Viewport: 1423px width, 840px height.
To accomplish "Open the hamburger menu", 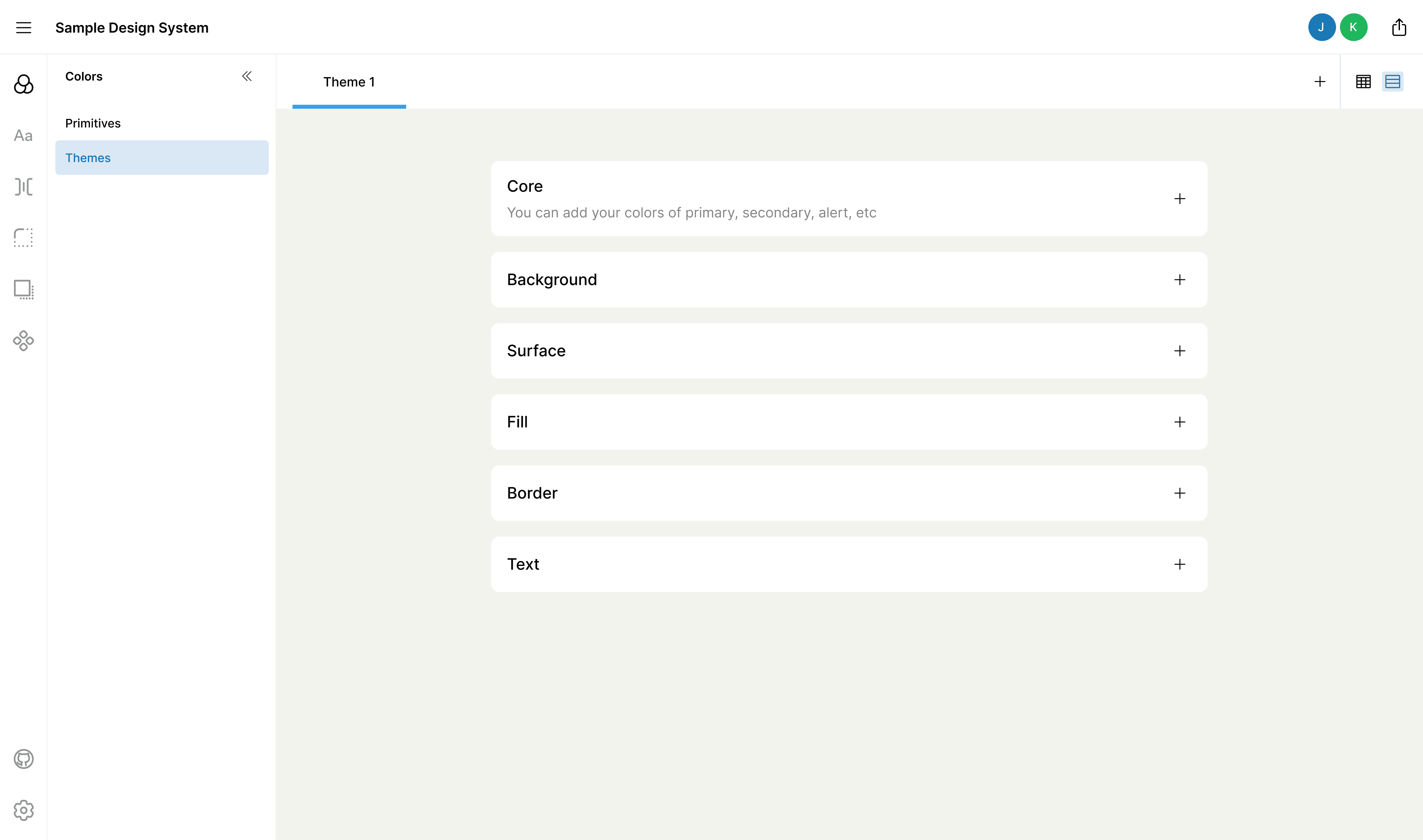I will point(23,27).
